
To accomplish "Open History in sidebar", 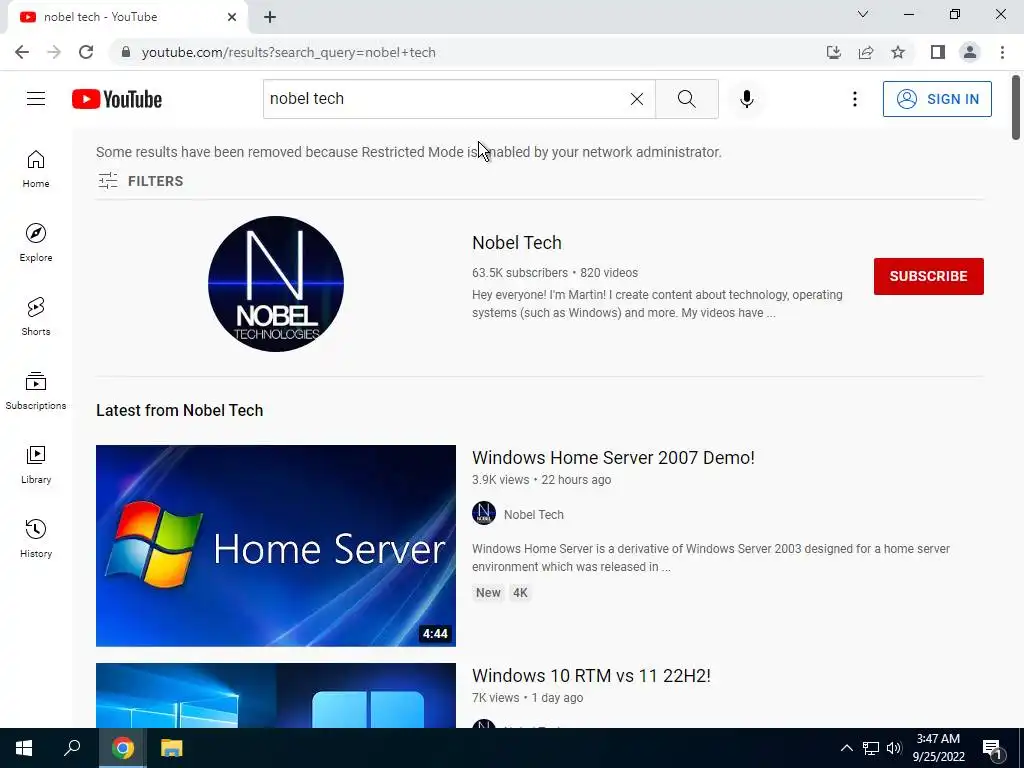I will coord(36,539).
